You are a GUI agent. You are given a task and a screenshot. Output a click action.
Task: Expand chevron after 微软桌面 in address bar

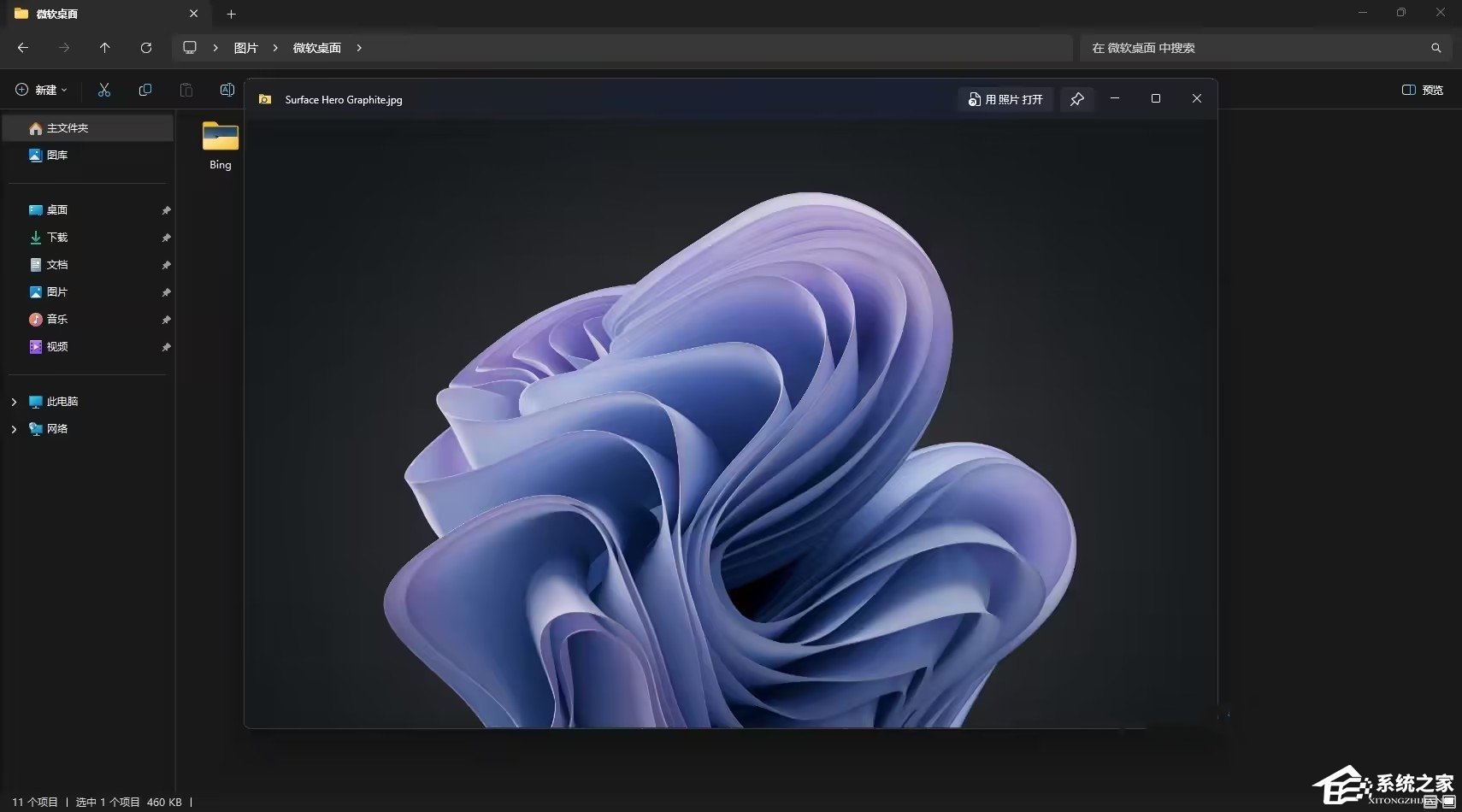(x=359, y=48)
